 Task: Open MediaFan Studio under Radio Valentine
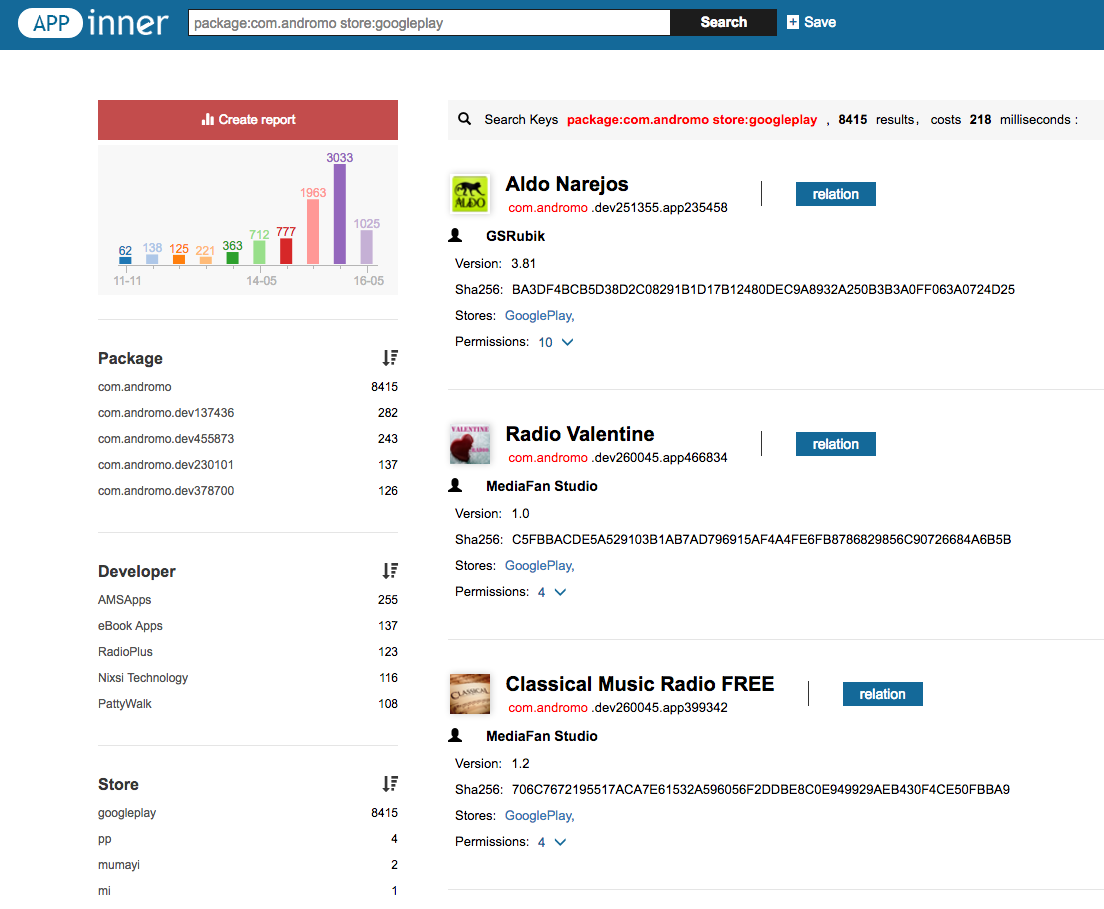pos(541,486)
